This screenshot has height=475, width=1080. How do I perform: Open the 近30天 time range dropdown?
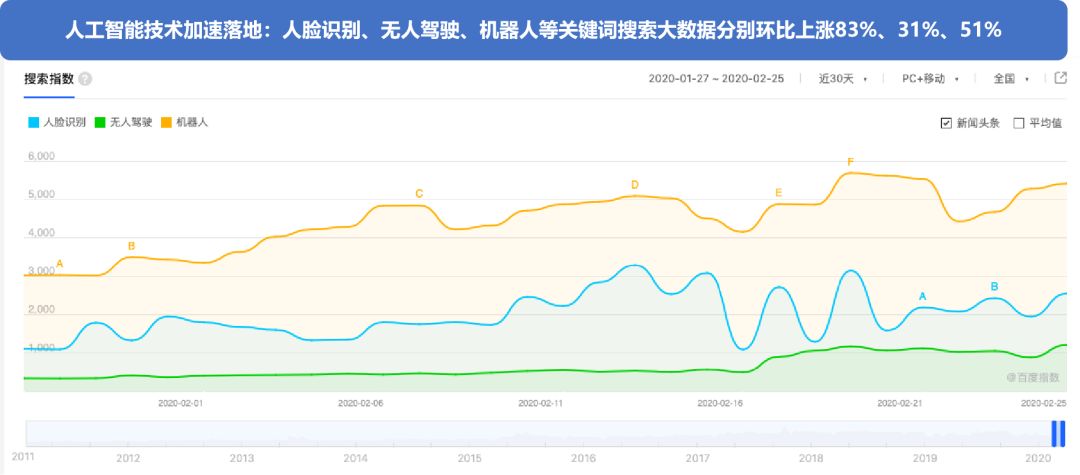(842, 78)
